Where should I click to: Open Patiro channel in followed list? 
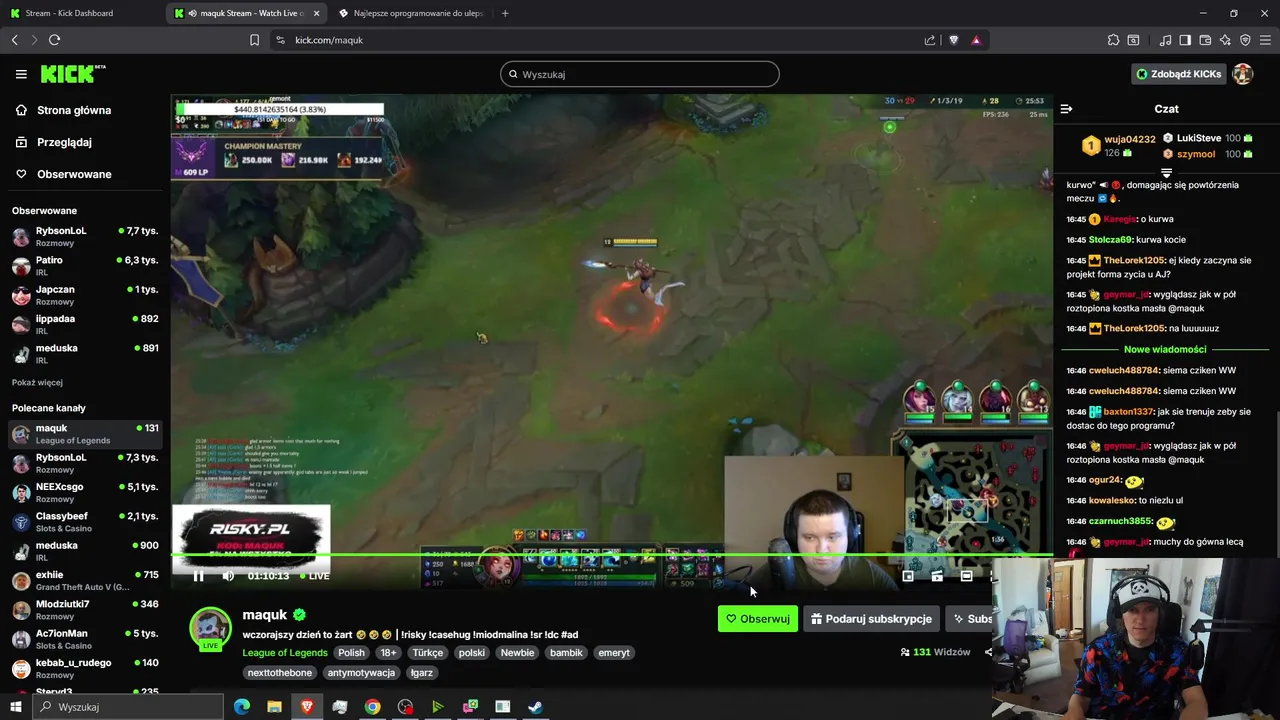pos(85,265)
